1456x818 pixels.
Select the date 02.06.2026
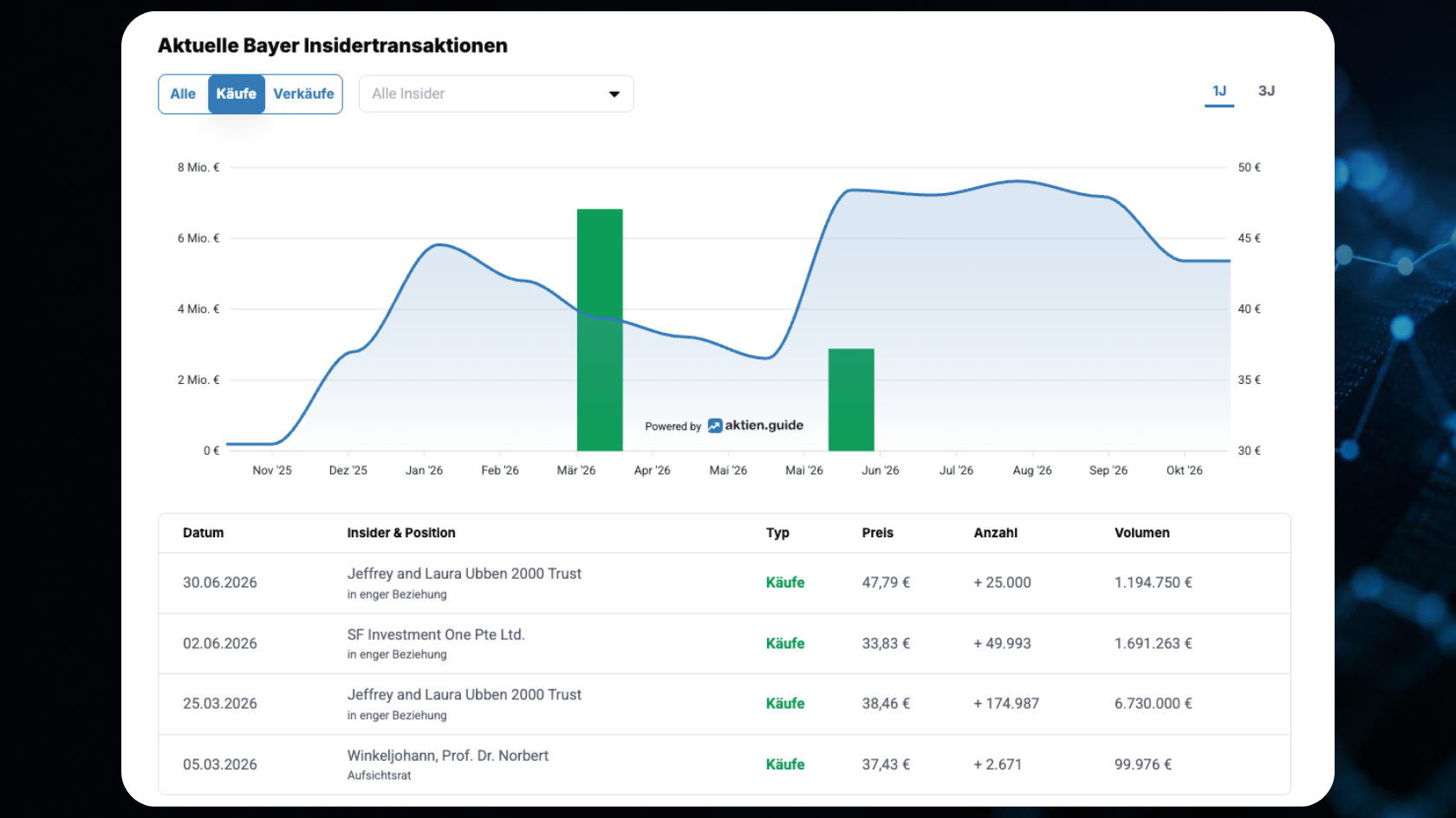220,643
